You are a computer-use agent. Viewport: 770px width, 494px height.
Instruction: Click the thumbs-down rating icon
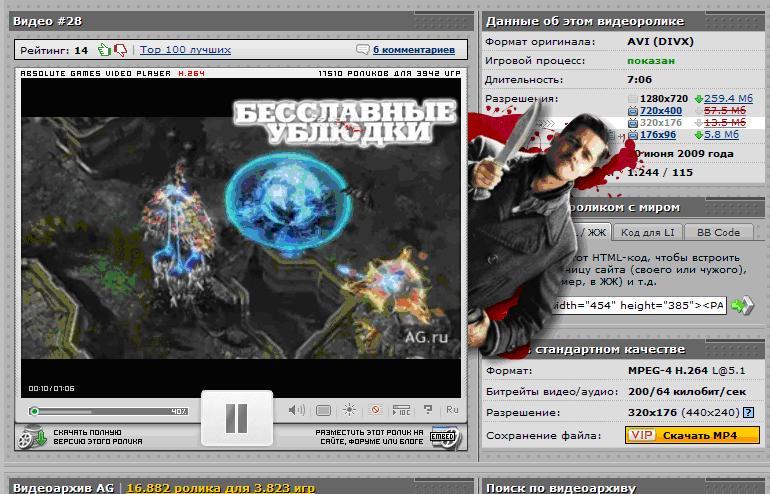[120, 50]
